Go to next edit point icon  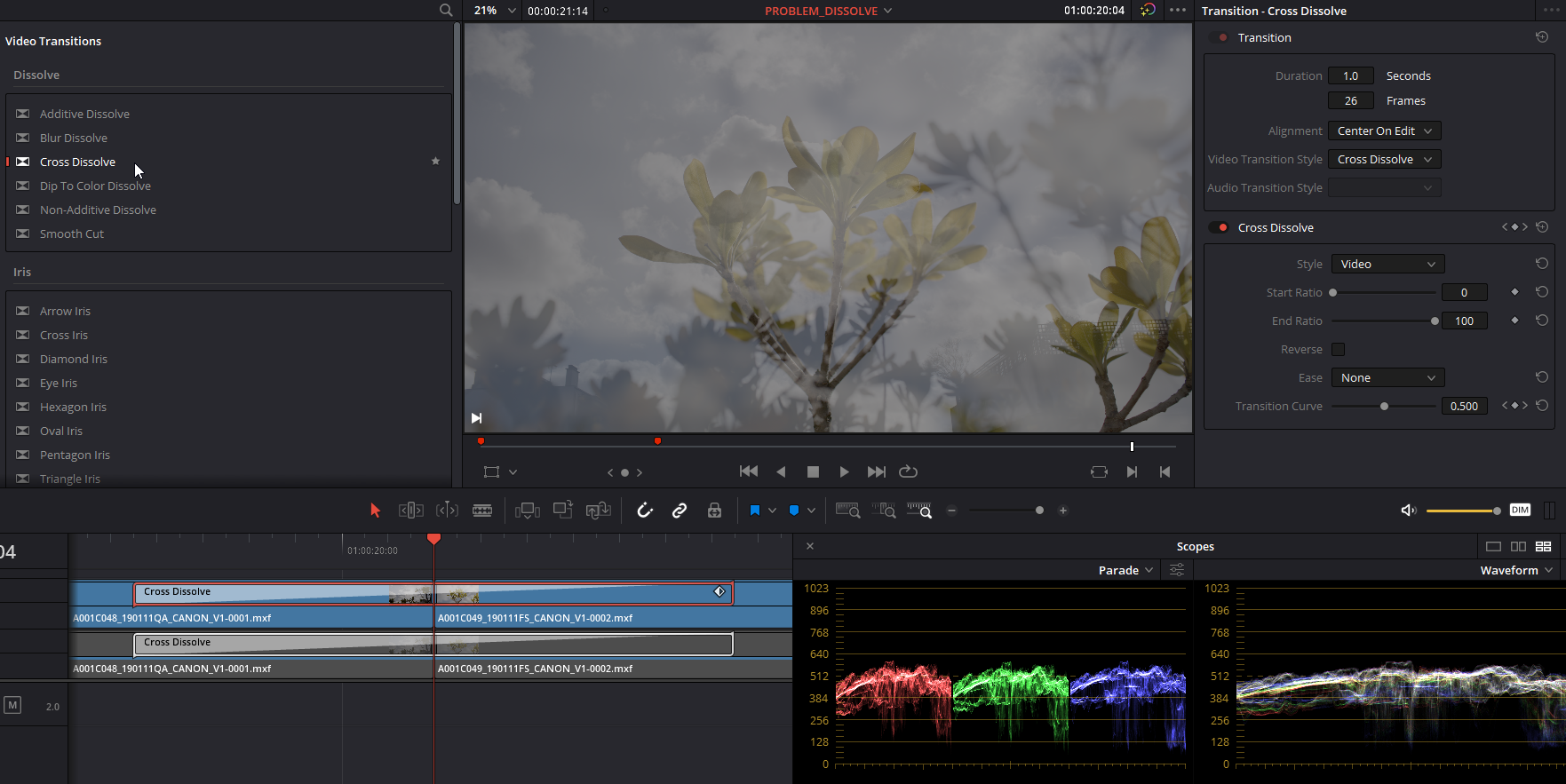pyautogui.click(x=1132, y=472)
